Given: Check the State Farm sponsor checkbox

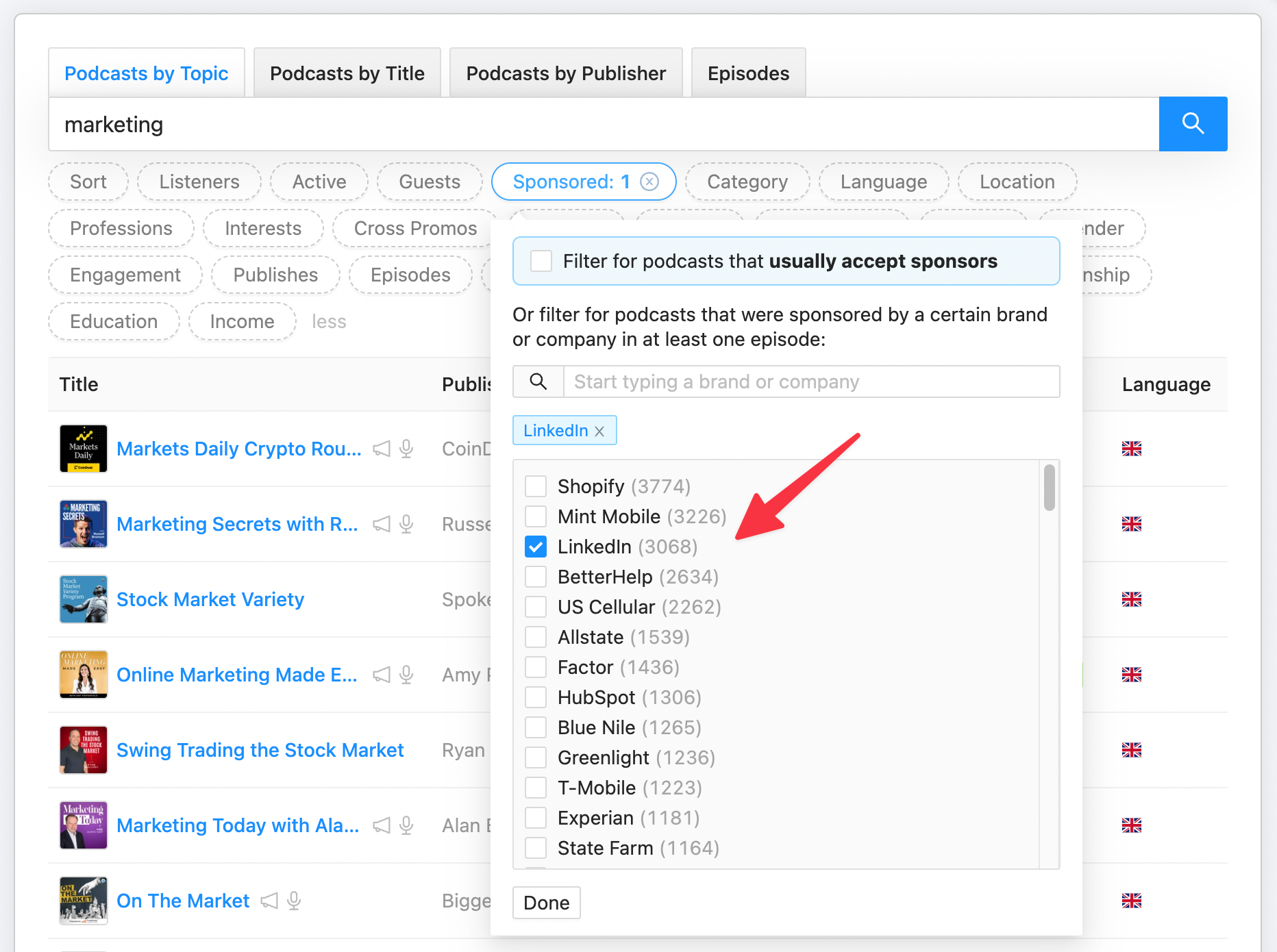Looking at the screenshot, I should point(536,848).
